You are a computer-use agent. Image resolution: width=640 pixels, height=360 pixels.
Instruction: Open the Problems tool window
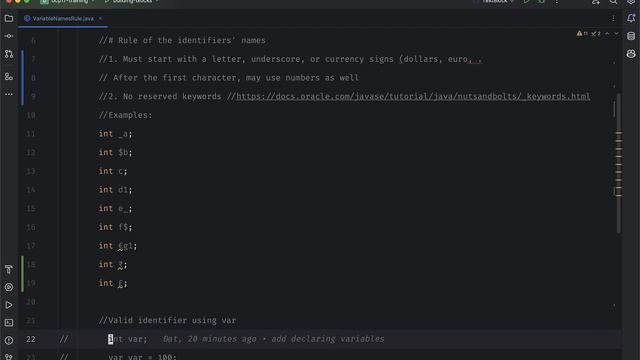(9, 340)
